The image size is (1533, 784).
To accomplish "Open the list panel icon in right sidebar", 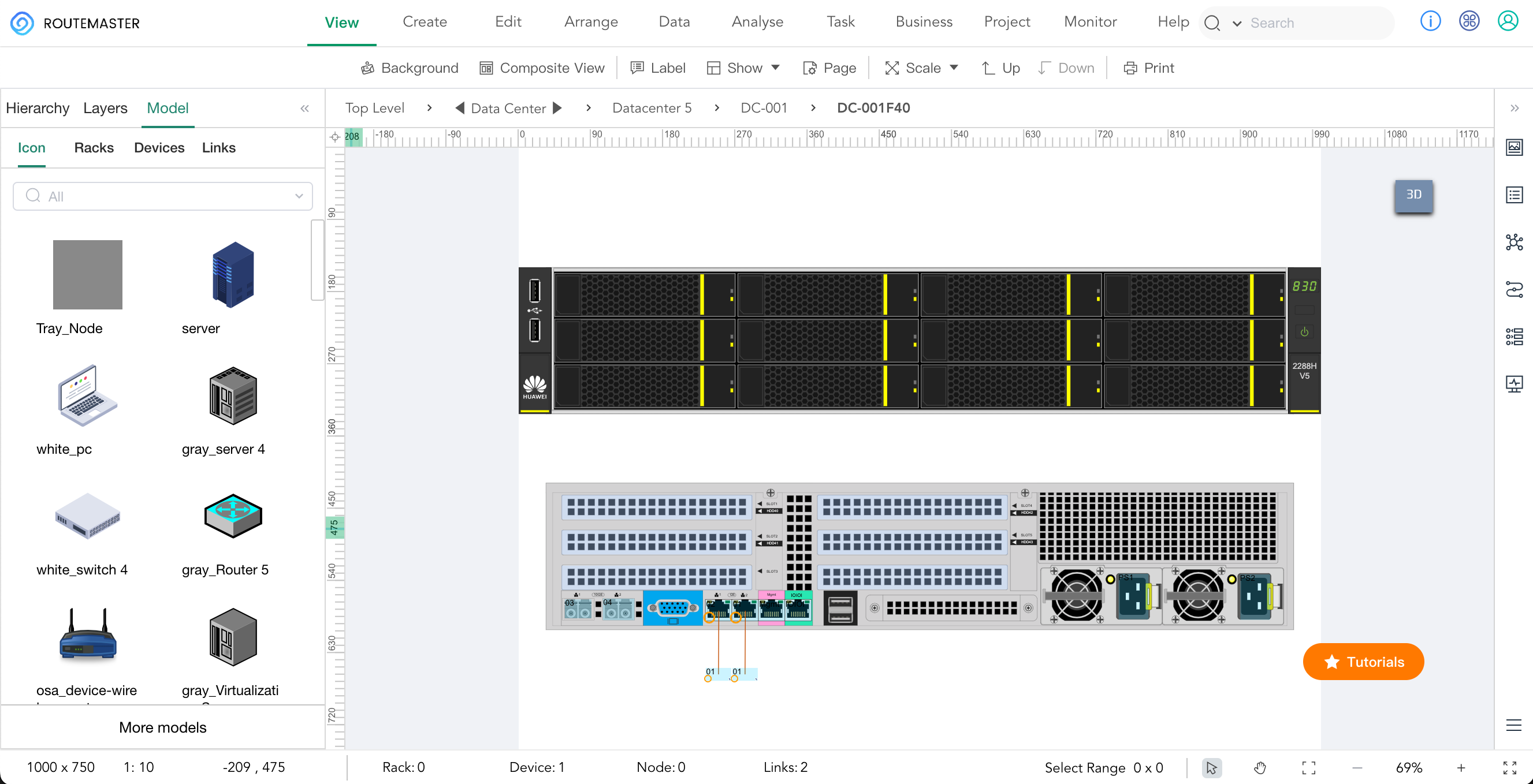I will click(1514, 195).
